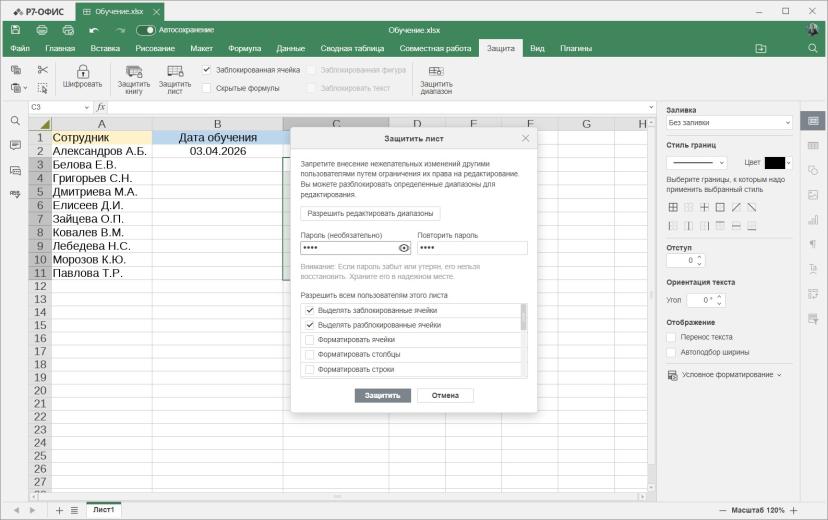Check Форматировать ячейки option
This screenshot has height=520, width=828.
click(x=310, y=340)
